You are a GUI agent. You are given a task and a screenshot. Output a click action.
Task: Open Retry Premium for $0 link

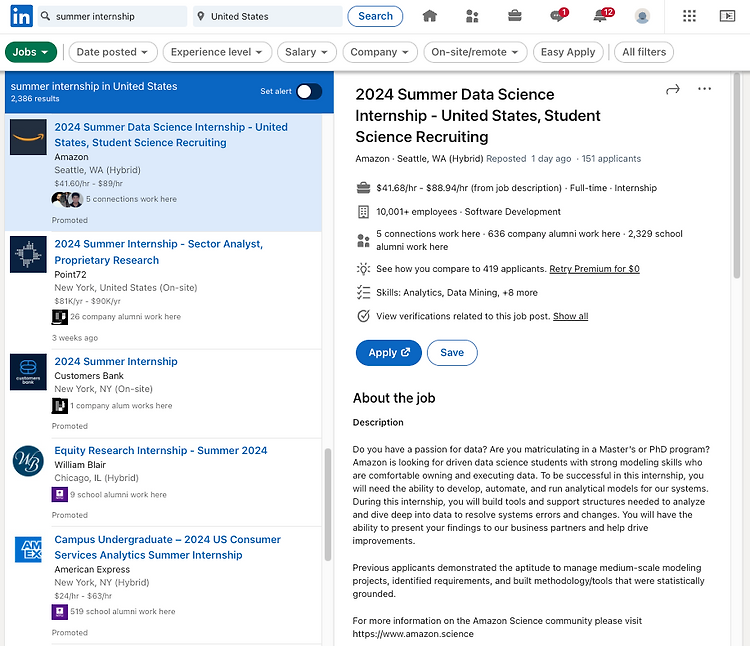(x=594, y=269)
